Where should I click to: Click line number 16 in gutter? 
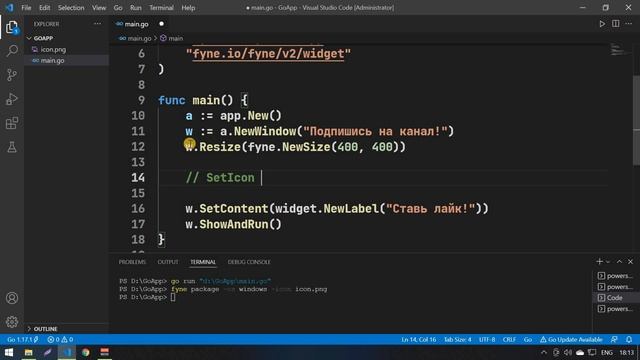(x=138, y=209)
